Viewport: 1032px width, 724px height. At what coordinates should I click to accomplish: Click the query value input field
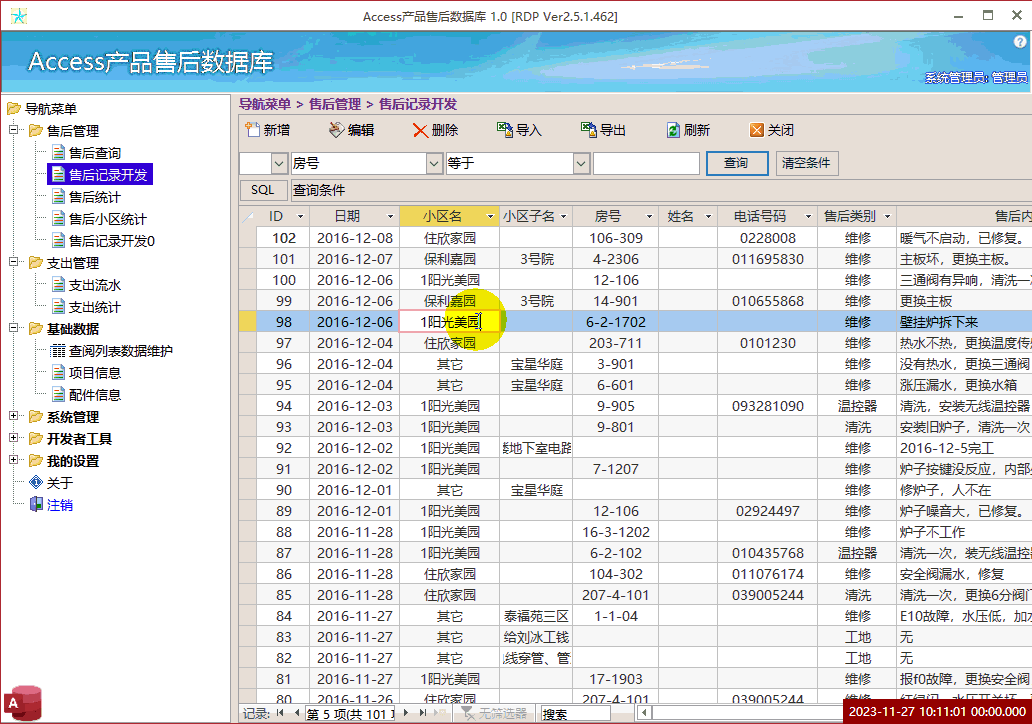[x=646, y=163]
